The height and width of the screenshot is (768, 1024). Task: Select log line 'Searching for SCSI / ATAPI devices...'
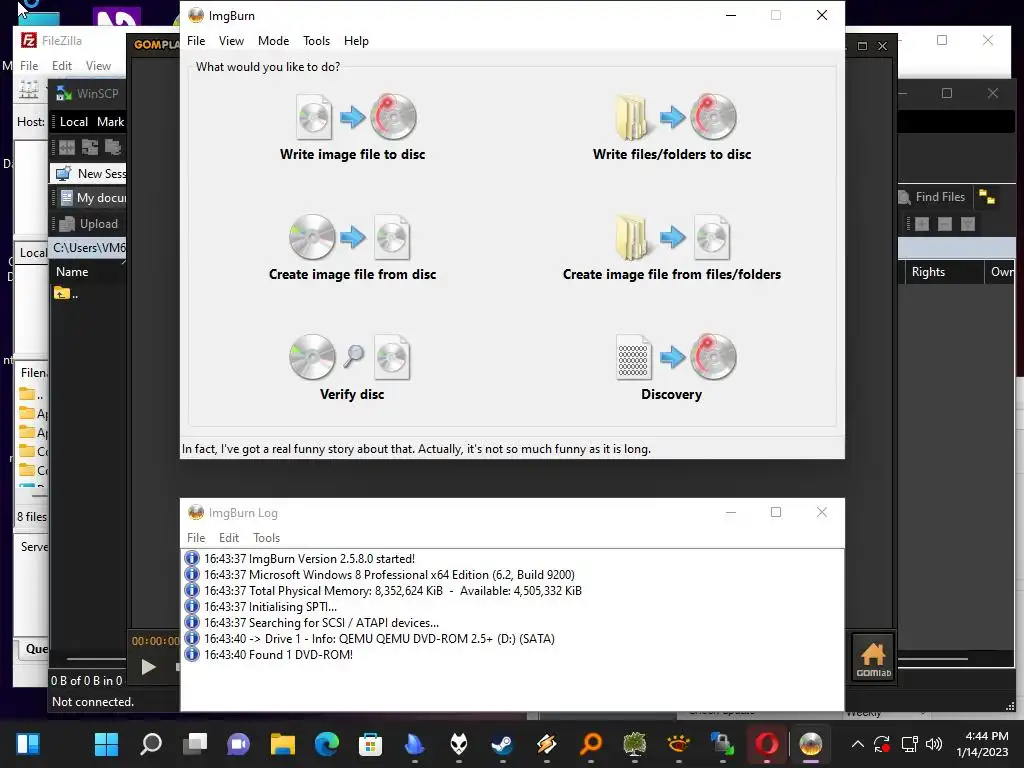(x=321, y=623)
